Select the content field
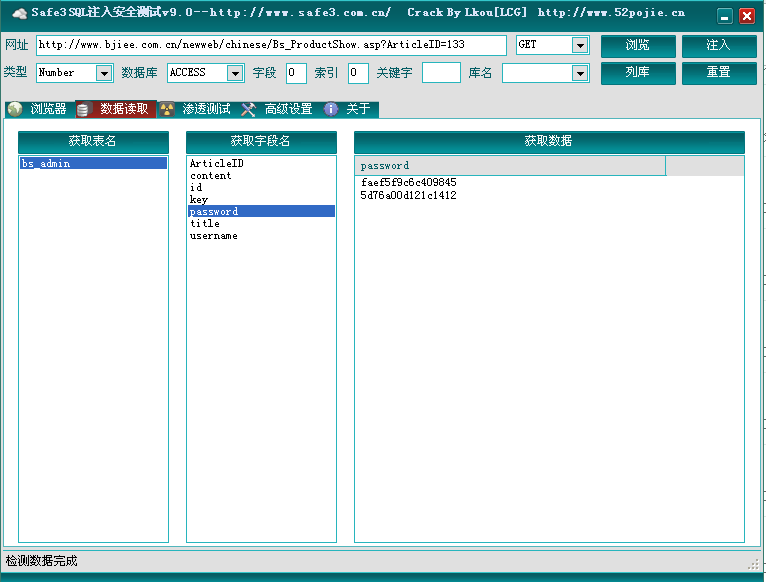The height and width of the screenshot is (582, 766). pos(261,175)
